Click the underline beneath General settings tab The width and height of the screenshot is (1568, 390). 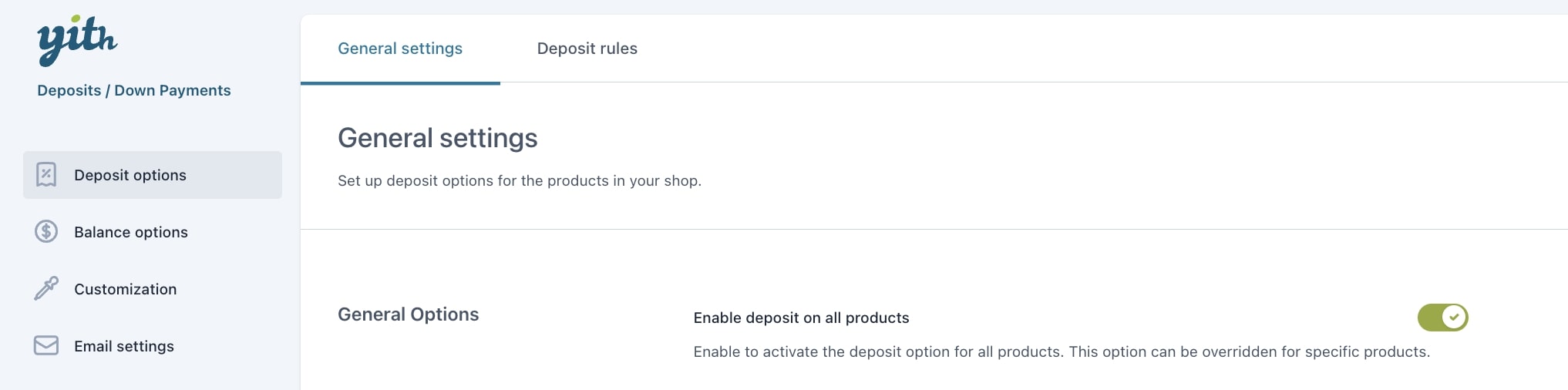[400, 82]
